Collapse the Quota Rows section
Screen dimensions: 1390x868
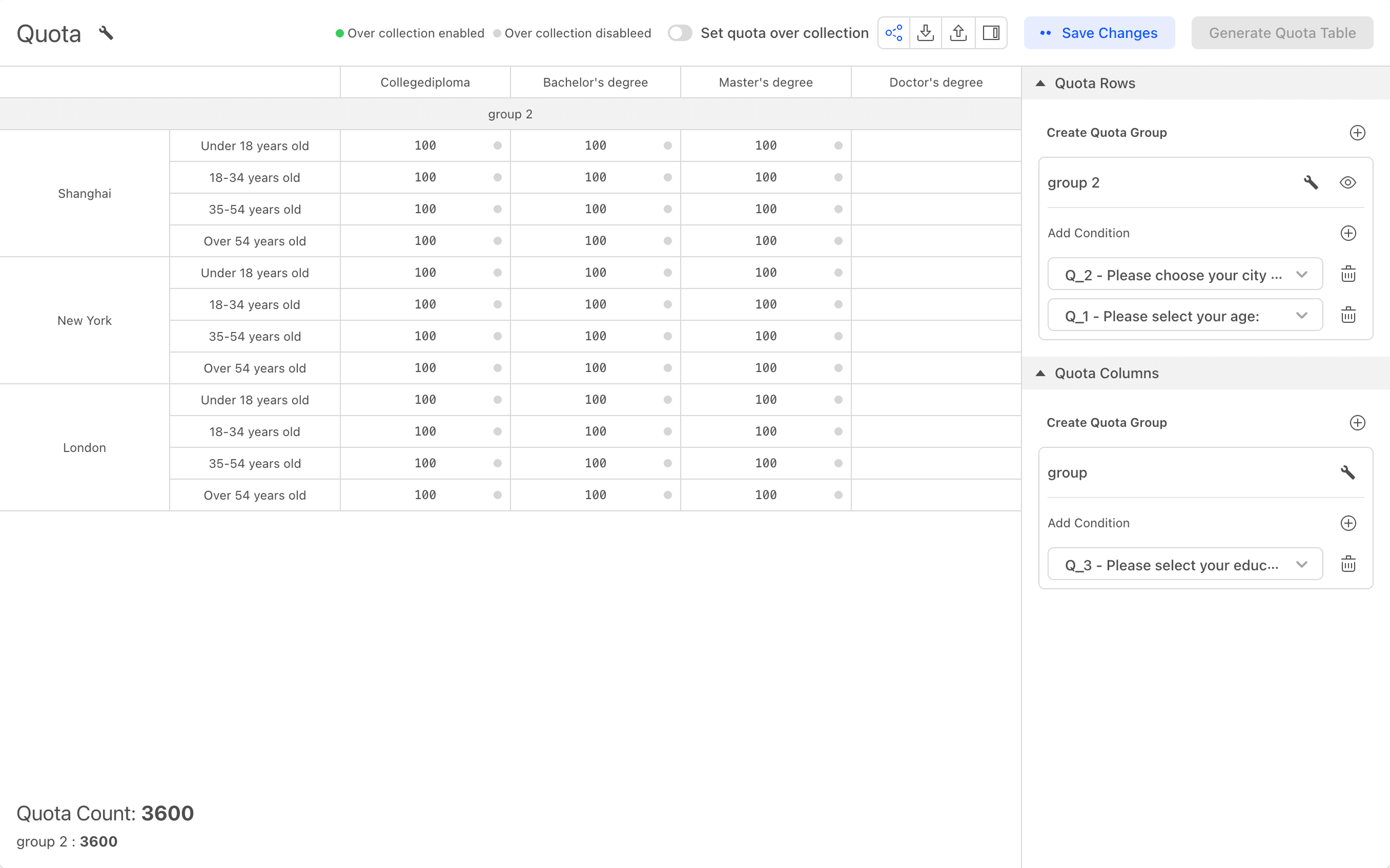point(1040,83)
